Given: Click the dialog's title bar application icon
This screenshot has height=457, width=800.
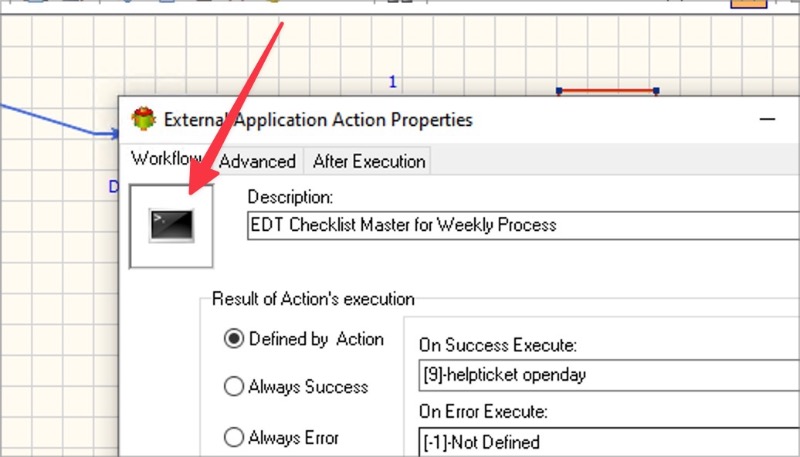Looking at the screenshot, I should tap(143, 119).
